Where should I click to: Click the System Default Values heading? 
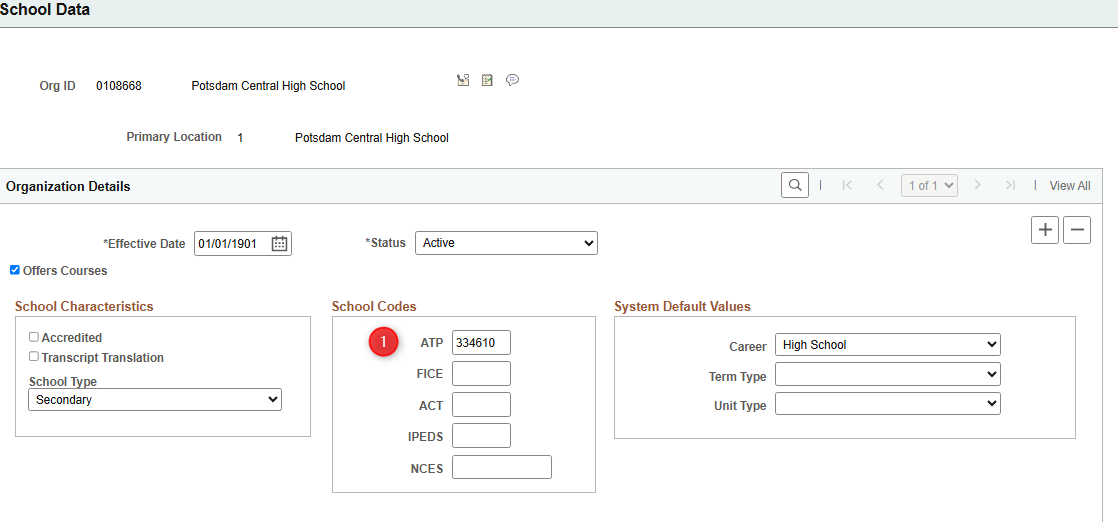coord(682,307)
